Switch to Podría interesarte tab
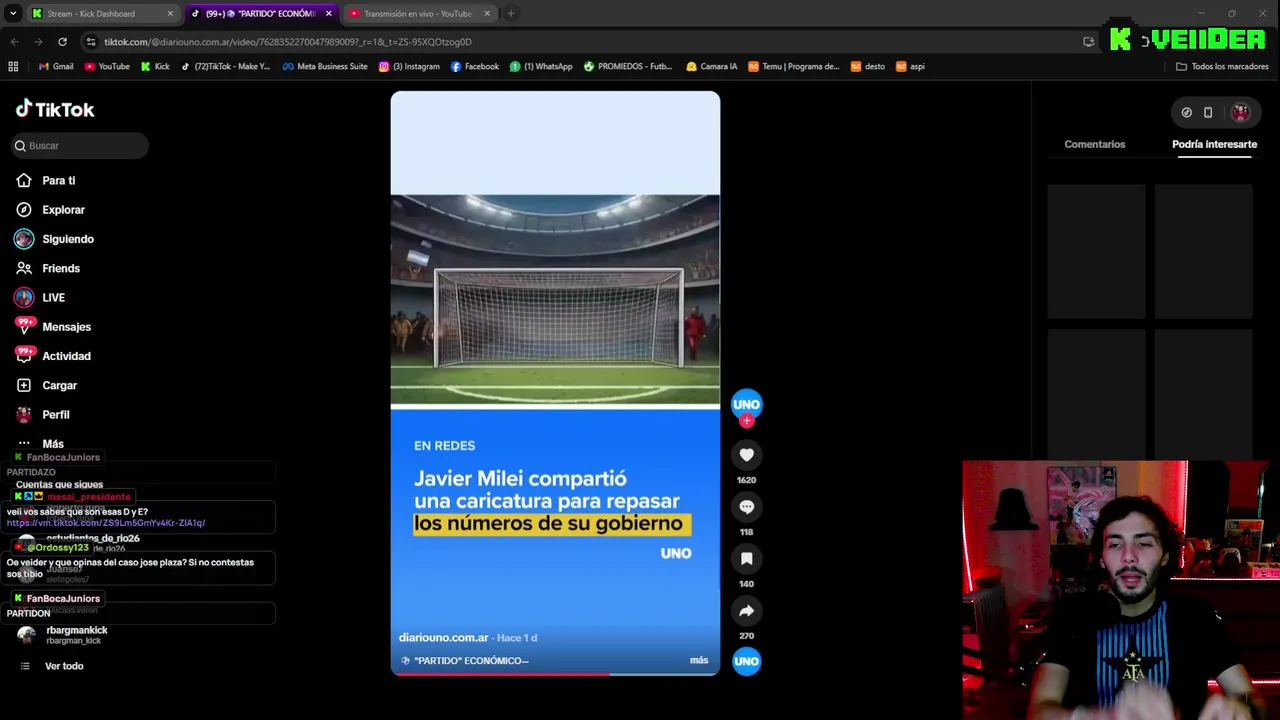This screenshot has width=1280, height=720. (x=1214, y=144)
